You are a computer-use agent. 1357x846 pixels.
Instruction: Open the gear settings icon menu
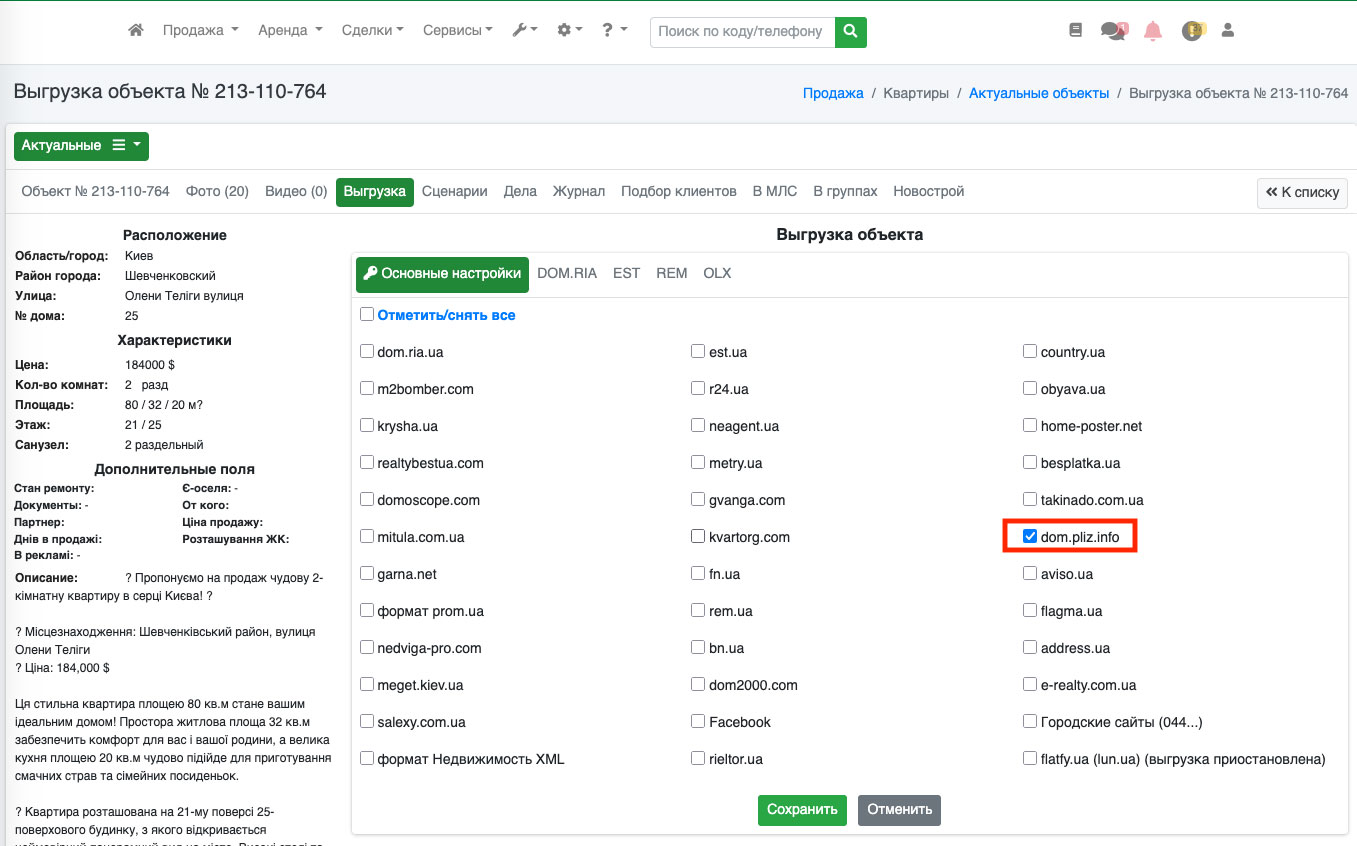pyautogui.click(x=569, y=31)
